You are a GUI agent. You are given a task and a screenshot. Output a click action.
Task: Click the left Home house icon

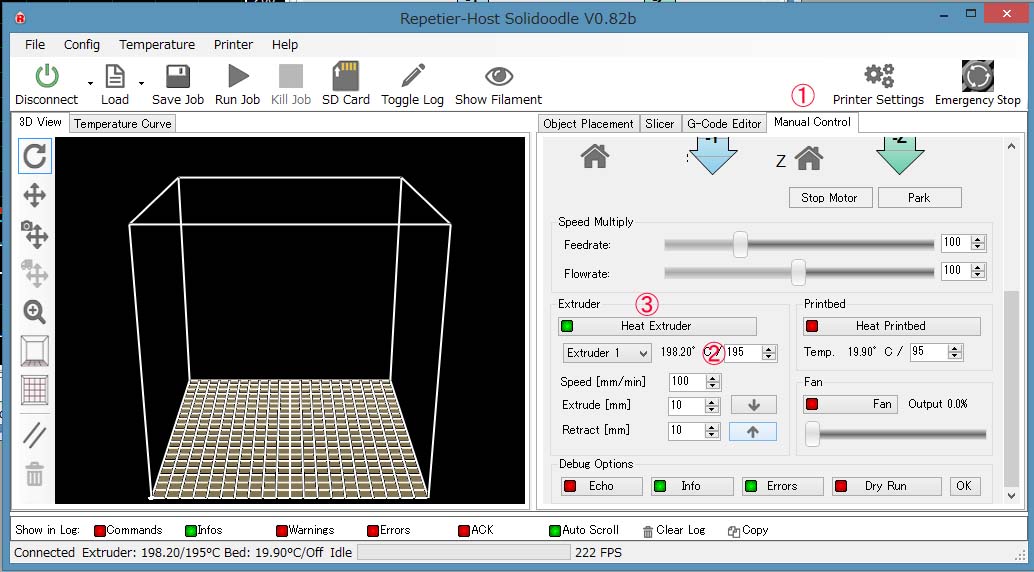point(595,157)
